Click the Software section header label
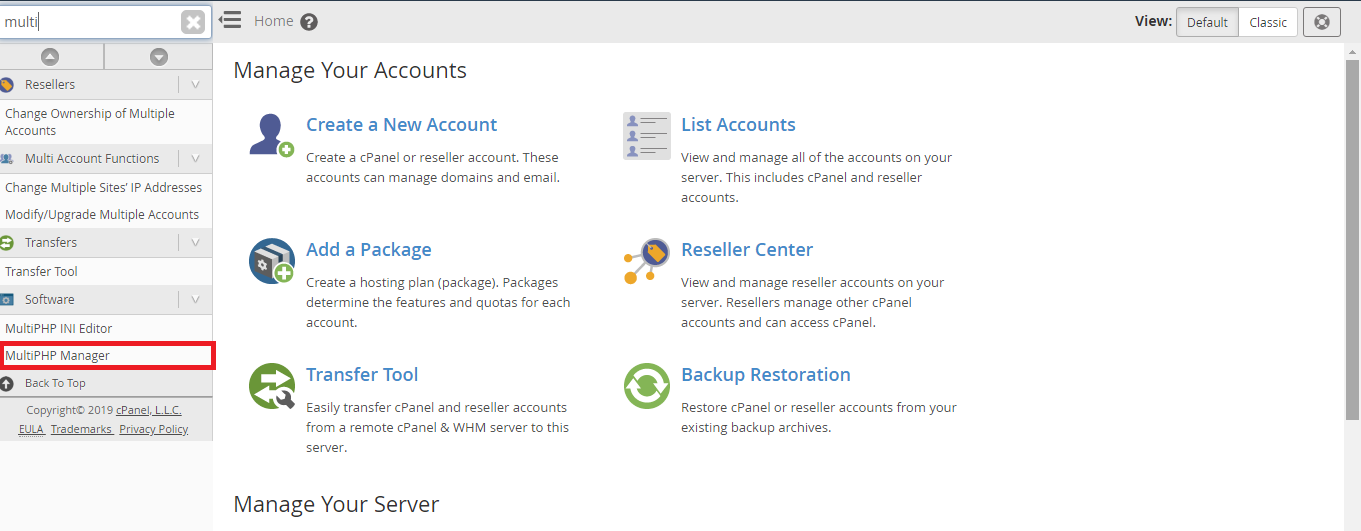Image resolution: width=1361 pixels, height=531 pixels. [50, 300]
